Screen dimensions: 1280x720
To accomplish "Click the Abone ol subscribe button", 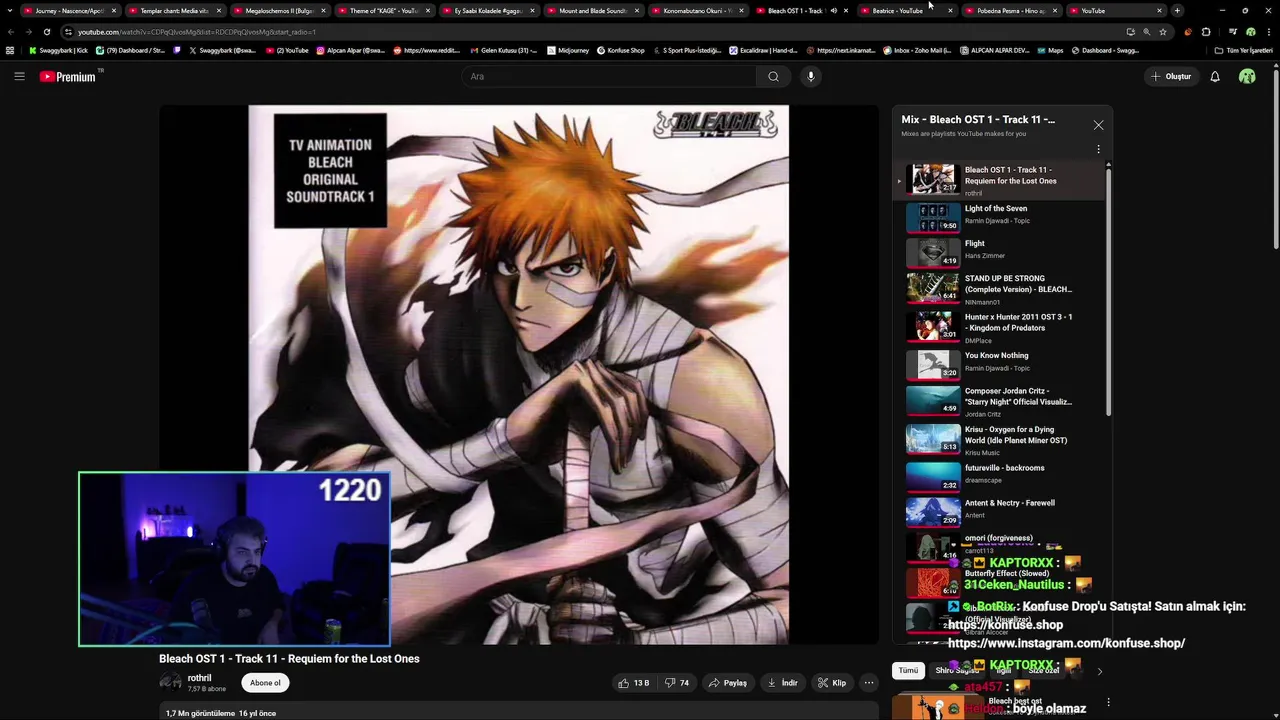I will 265,683.
